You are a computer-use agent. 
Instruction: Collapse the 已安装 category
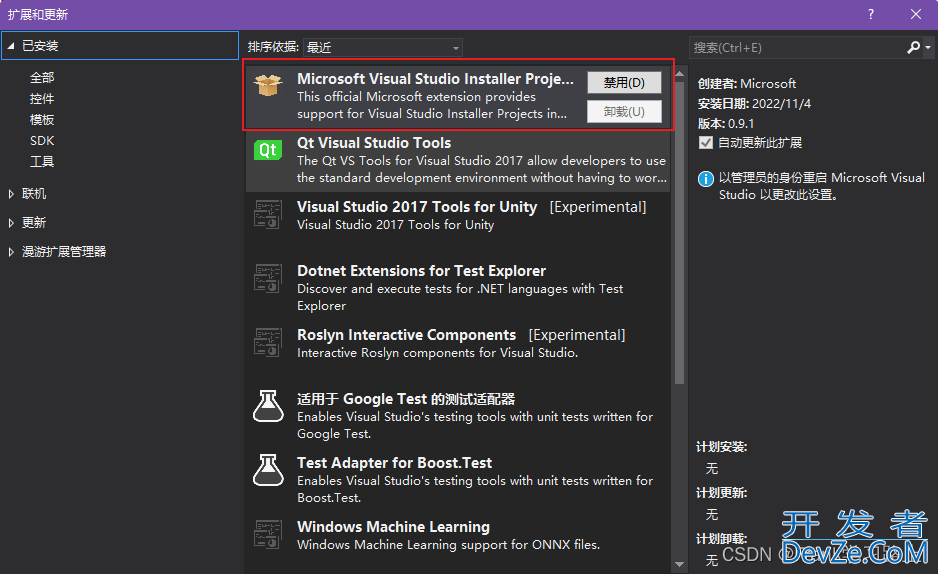11,46
